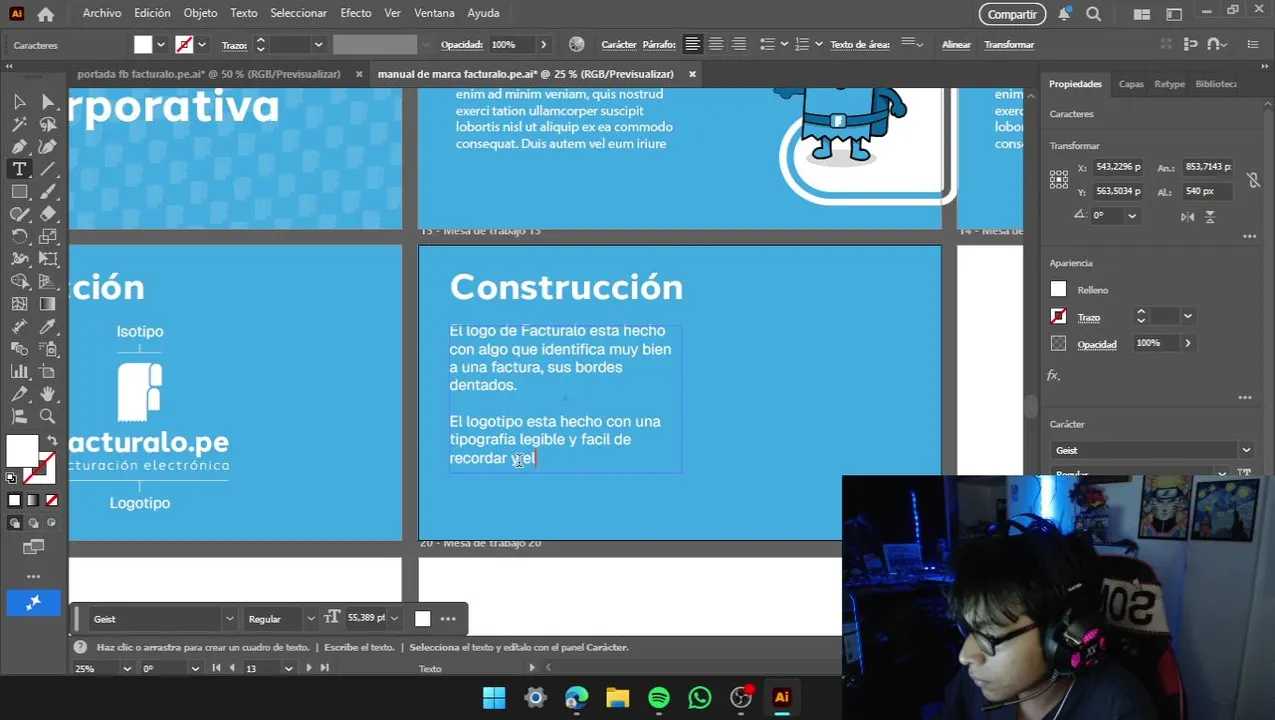Viewport: 1275px width, 720px height.
Task: Switch to the Capas panel tab
Action: 1131,84
